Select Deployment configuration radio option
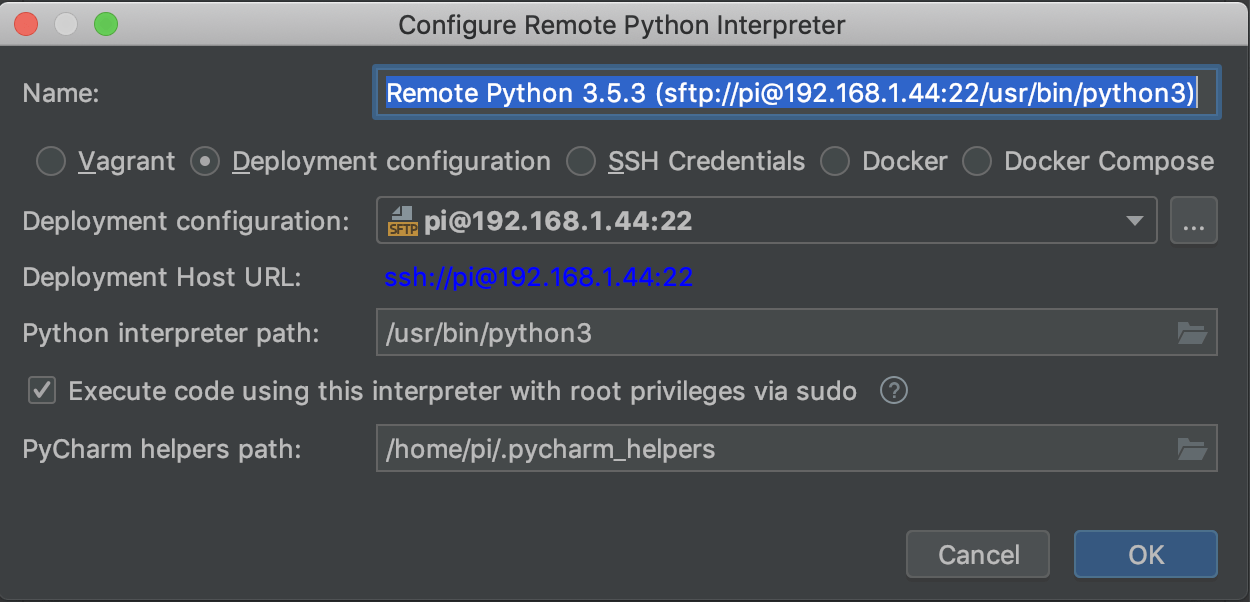Screen dimensions: 1250x602 coord(205,161)
